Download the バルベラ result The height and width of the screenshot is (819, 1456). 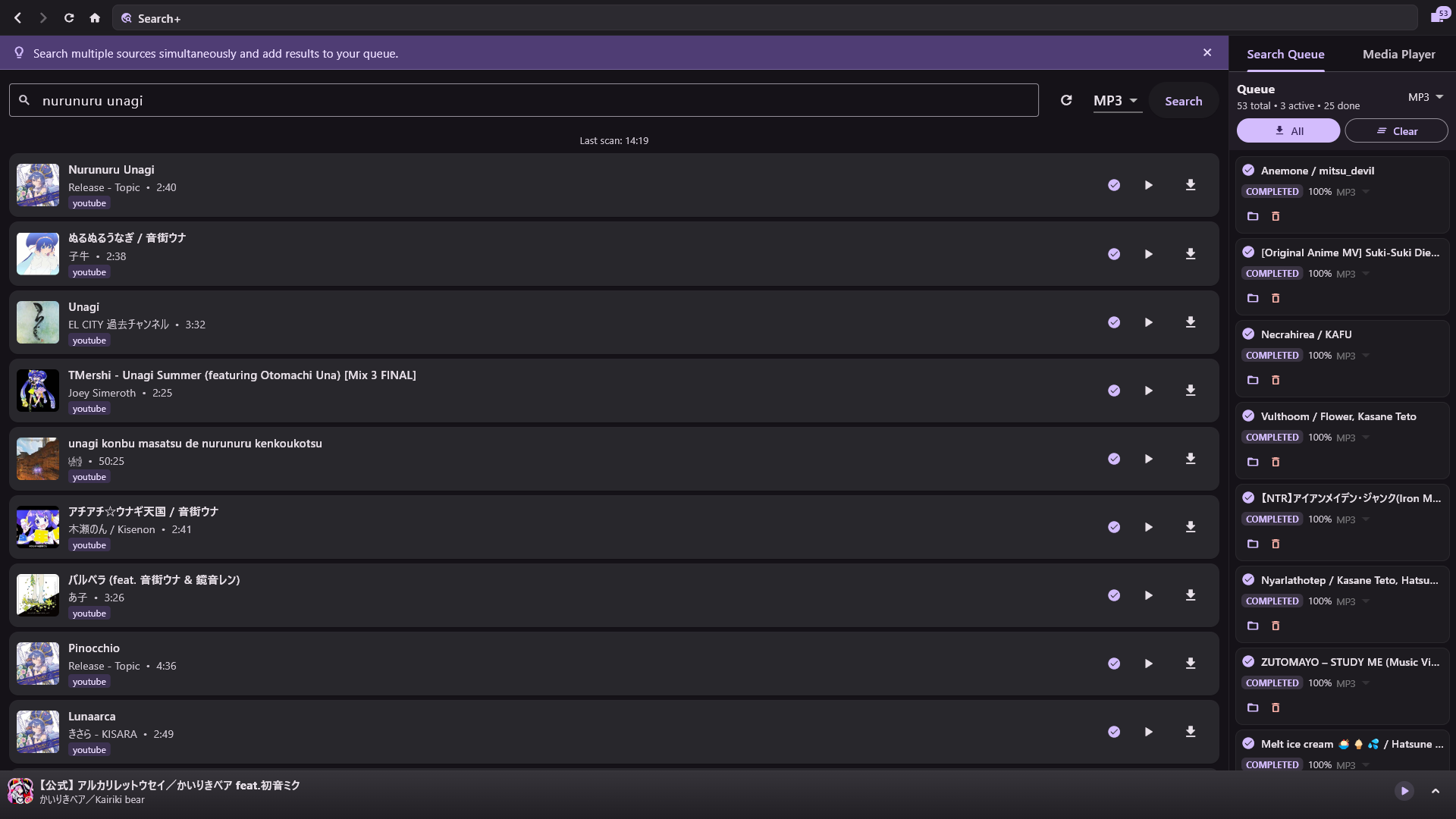[1191, 595]
